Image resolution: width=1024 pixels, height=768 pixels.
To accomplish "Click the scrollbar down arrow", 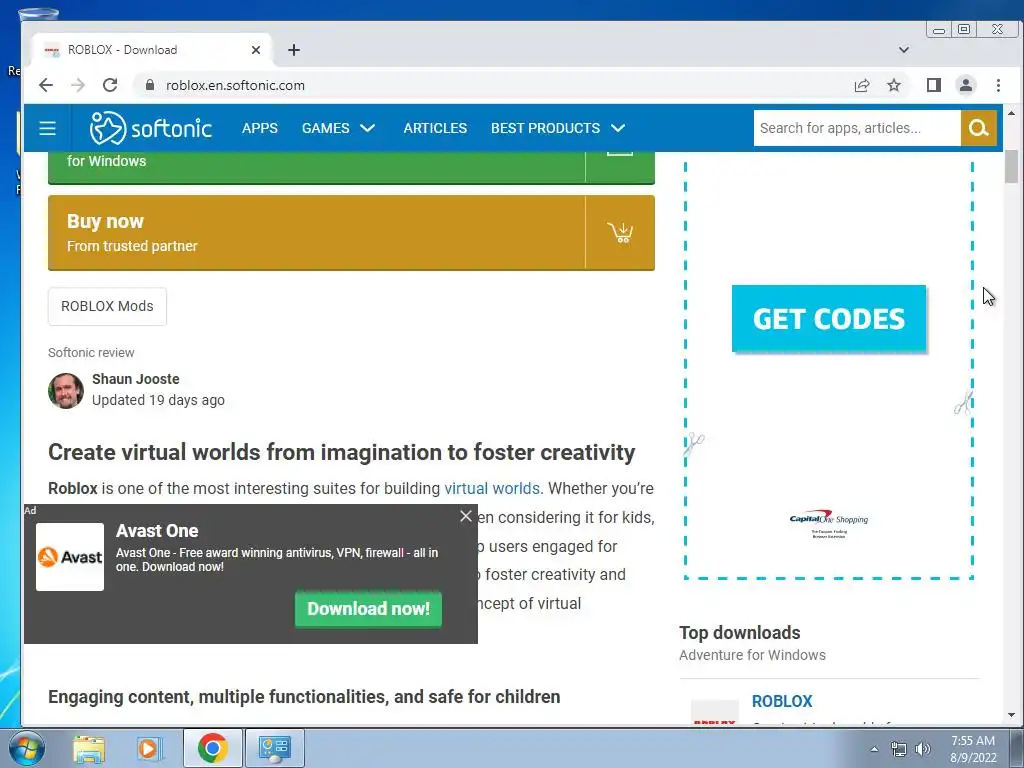I will [1011, 715].
